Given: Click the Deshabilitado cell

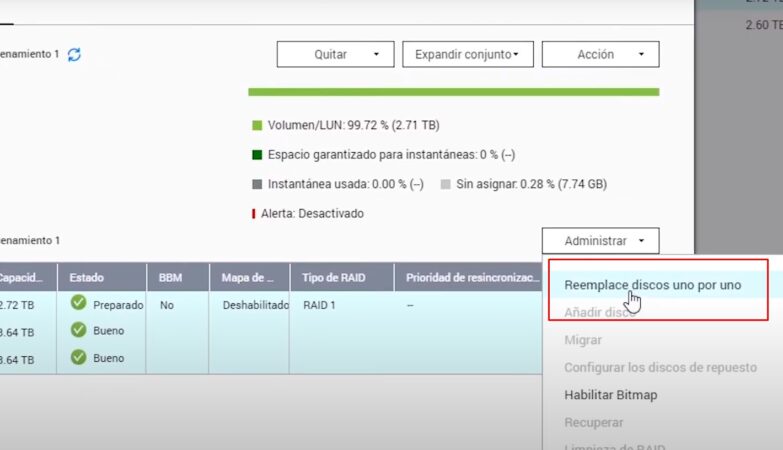Looking at the screenshot, I should (256, 305).
